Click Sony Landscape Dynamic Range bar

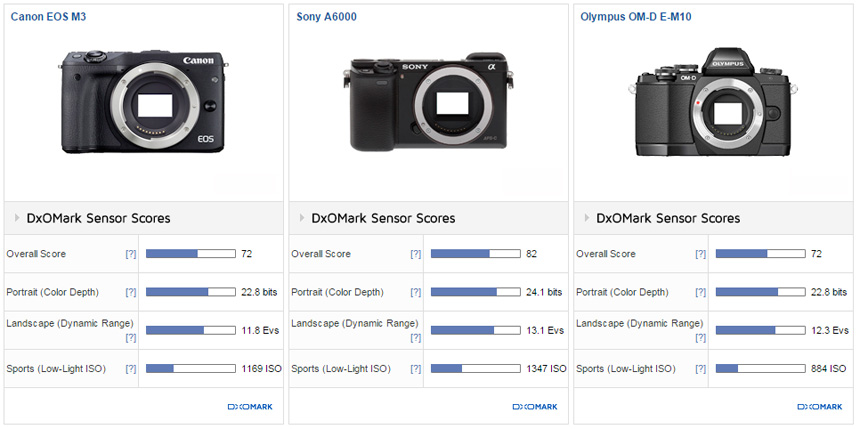pyautogui.click(x=476, y=330)
